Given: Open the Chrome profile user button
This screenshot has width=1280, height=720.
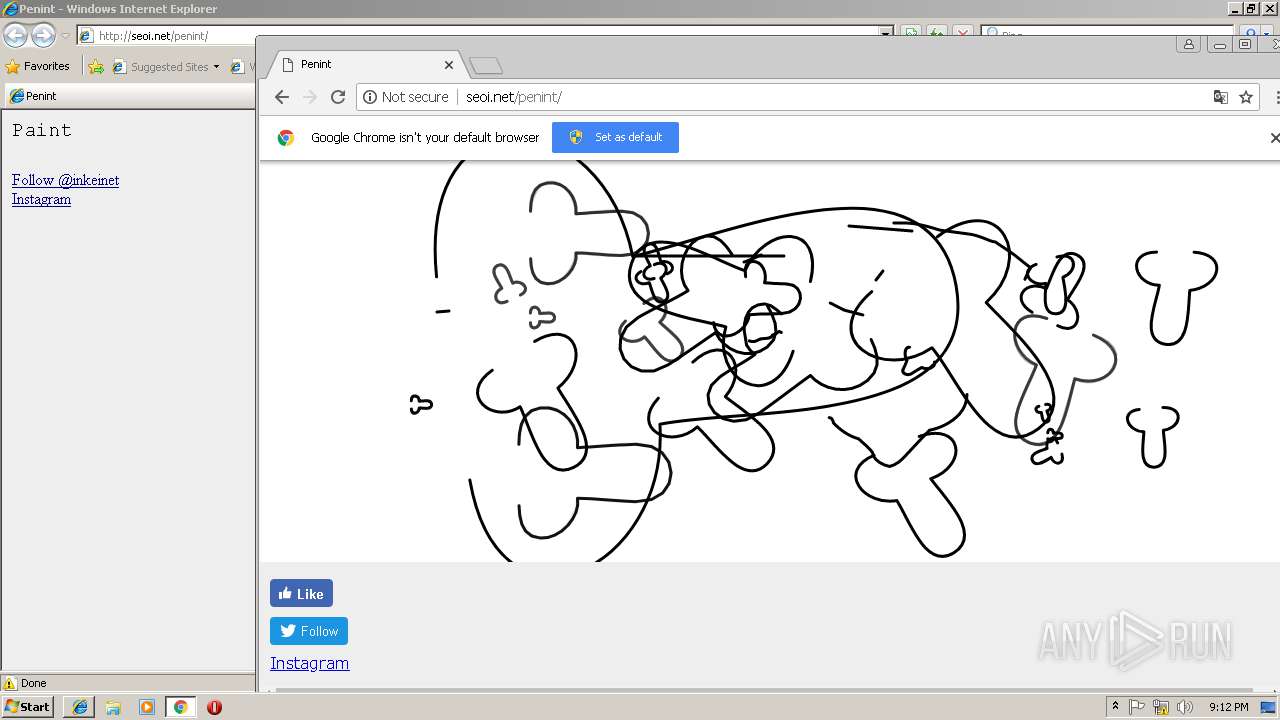Looking at the screenshot, I should click(x=1188, y=44).
